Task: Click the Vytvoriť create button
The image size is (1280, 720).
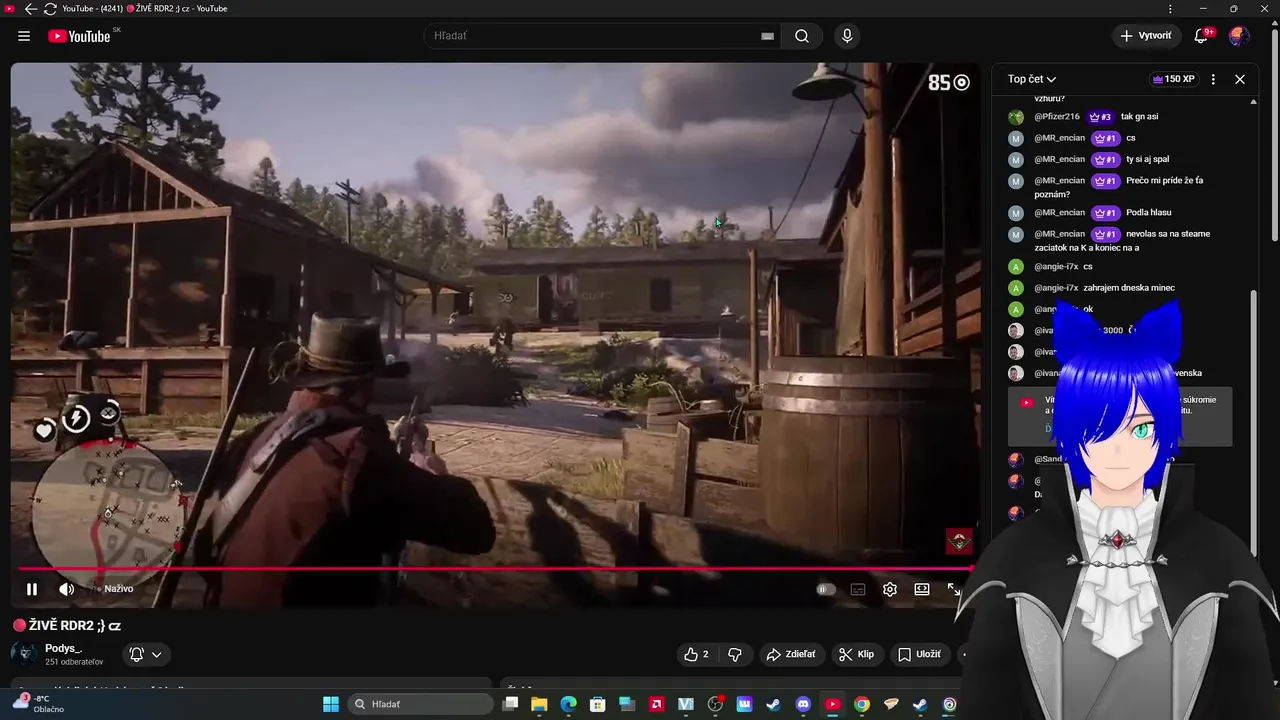Action: point(1147,36)
